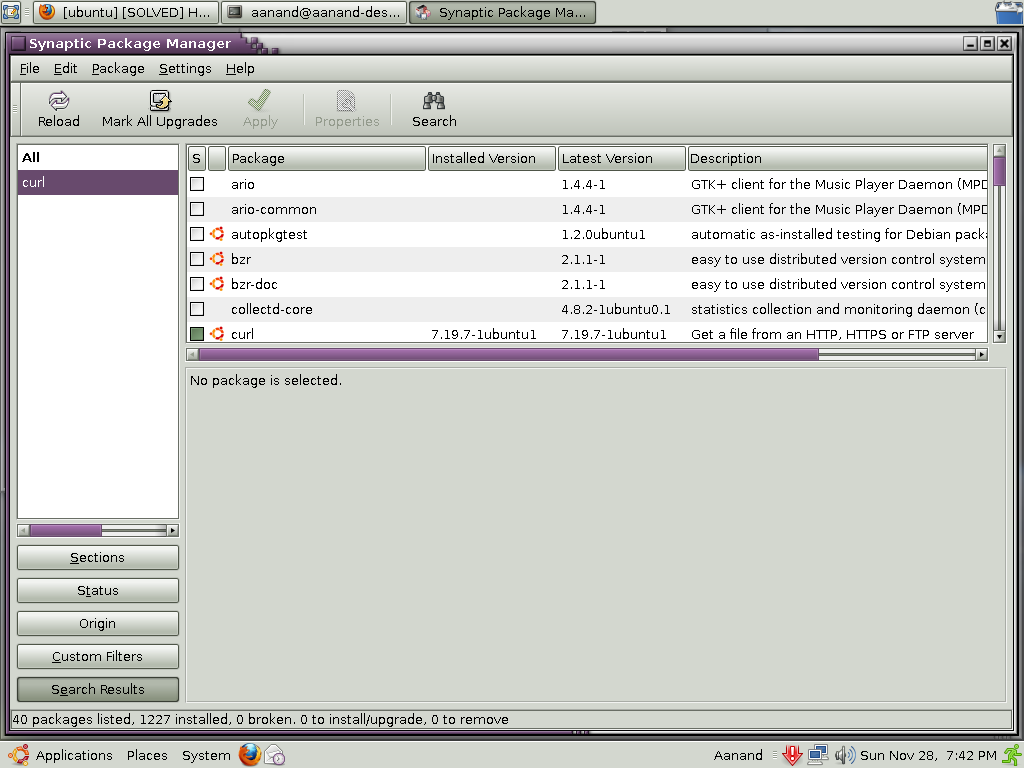Mark the collectd-core package checkbox
Screen dimensions: 1024x768
(x=197, y=309)
